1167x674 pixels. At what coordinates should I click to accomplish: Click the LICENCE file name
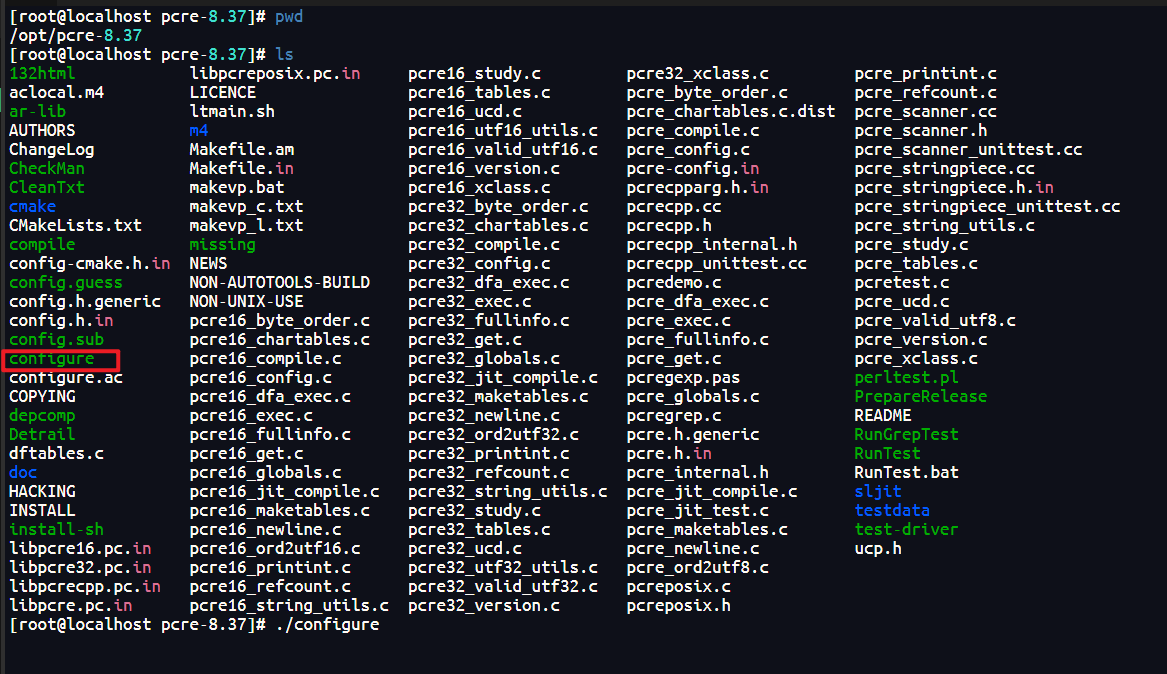click(x=223, y=92)
